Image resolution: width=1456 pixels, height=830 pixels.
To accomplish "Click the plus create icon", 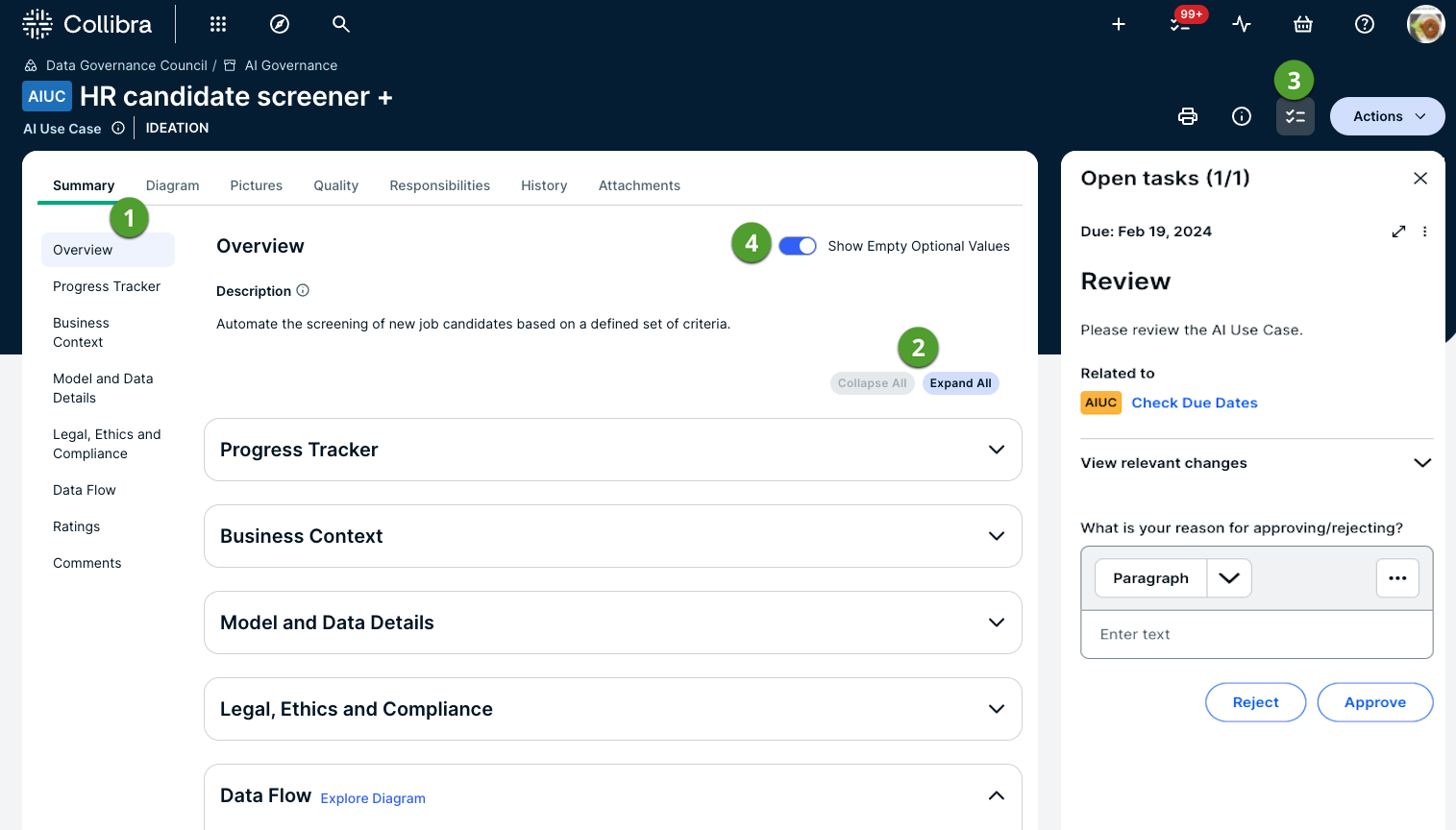I will click(x=1119, y=24).
